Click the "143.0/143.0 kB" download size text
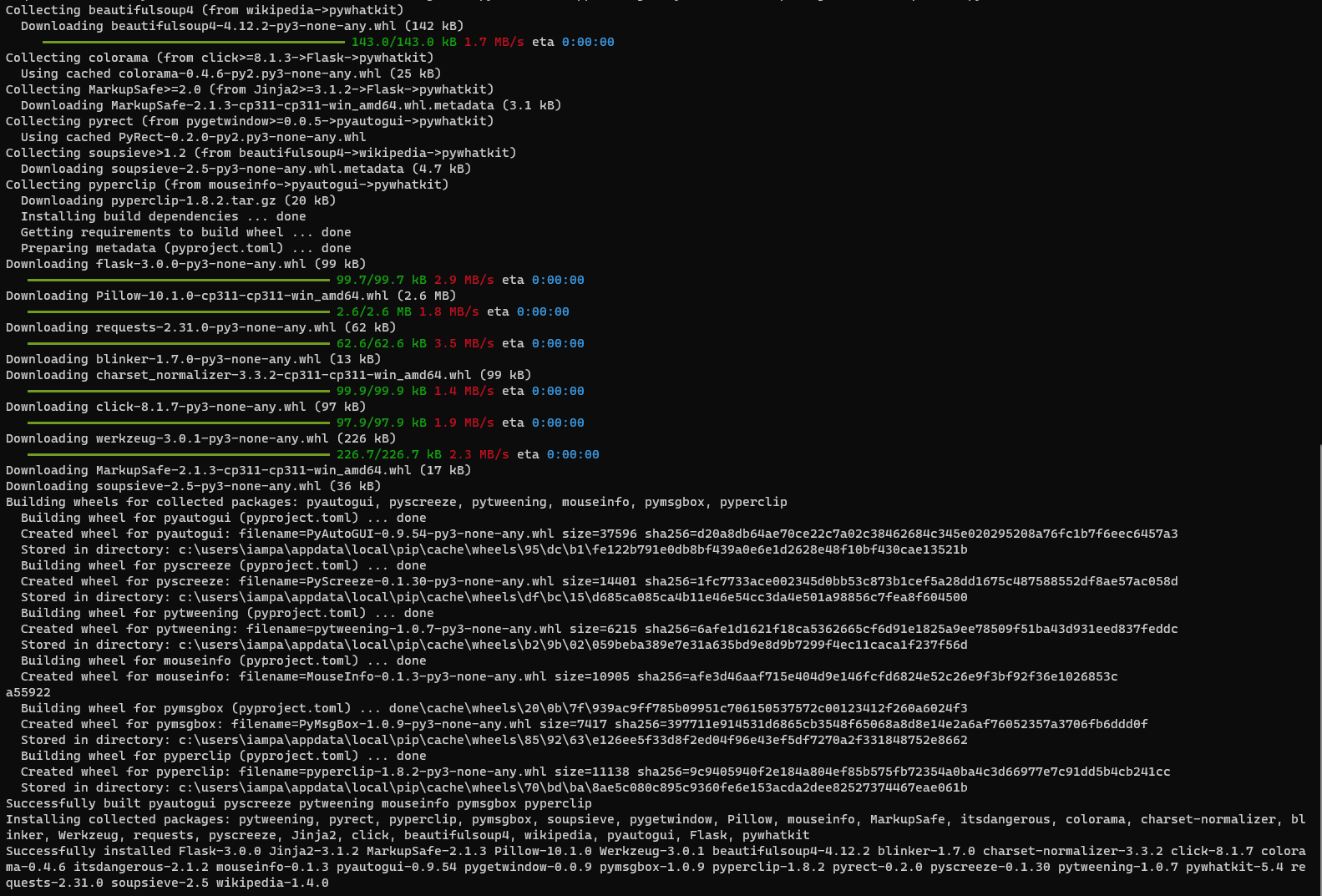Image resolution: width=1322 pixels, height=896 pixels. [x=404, y=42]
